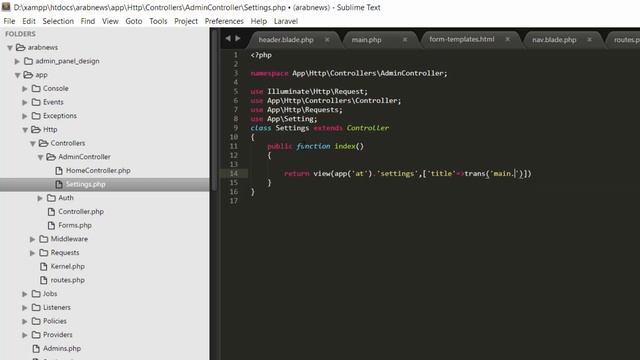The image size is (640, 360).
Task: Click the Providers folder icon
Action: (x=36, y=335)
